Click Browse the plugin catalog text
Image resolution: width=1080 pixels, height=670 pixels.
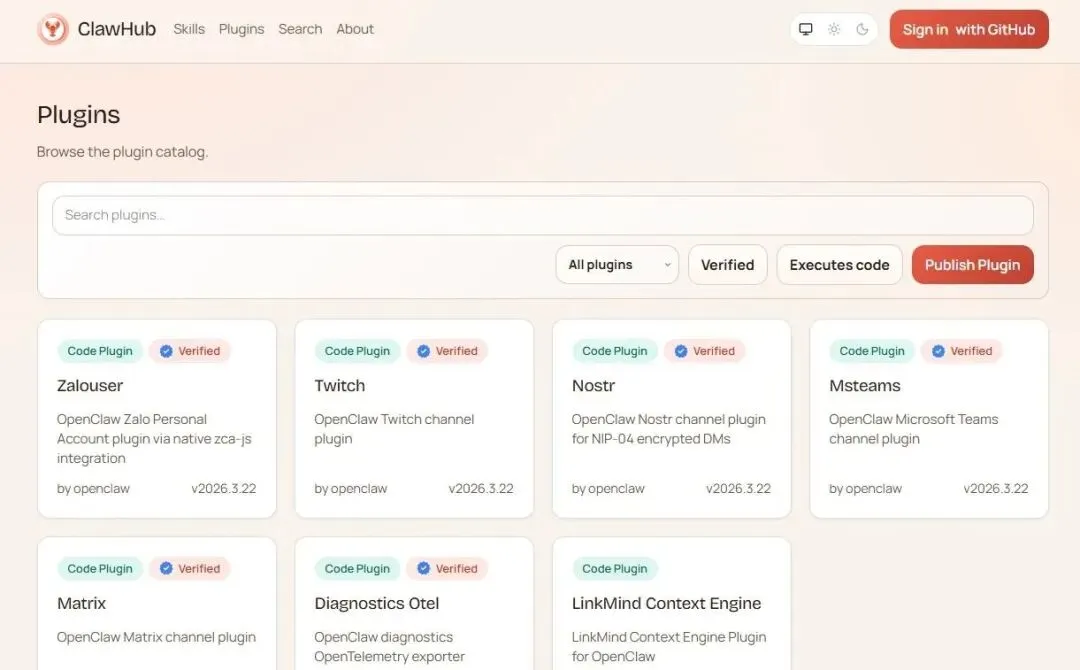click(x=123, y=151)
